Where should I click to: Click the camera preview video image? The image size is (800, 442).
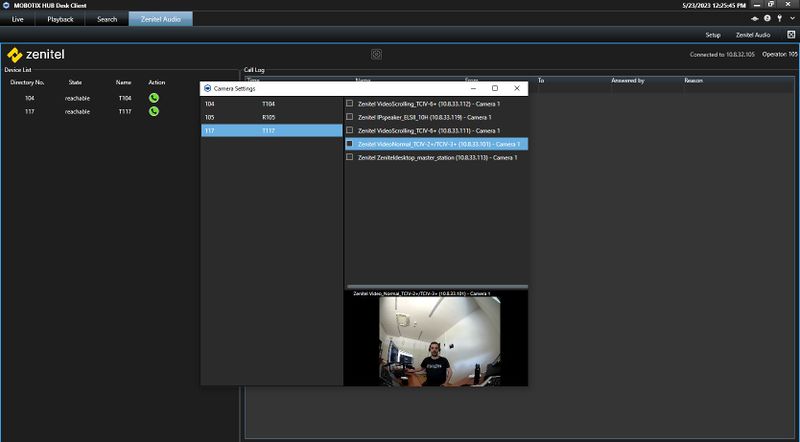pyautogui.click(x=435, y=341)
